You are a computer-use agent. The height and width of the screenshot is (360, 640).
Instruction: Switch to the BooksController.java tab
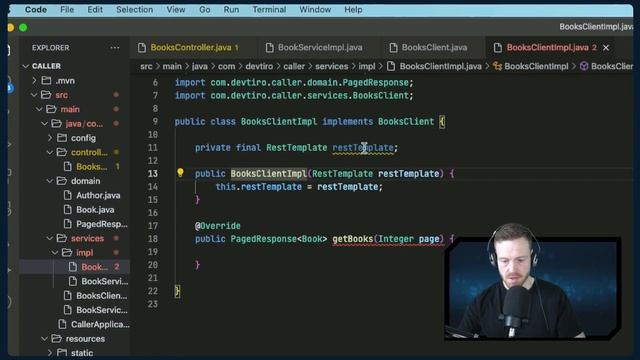tap(191, 48)
